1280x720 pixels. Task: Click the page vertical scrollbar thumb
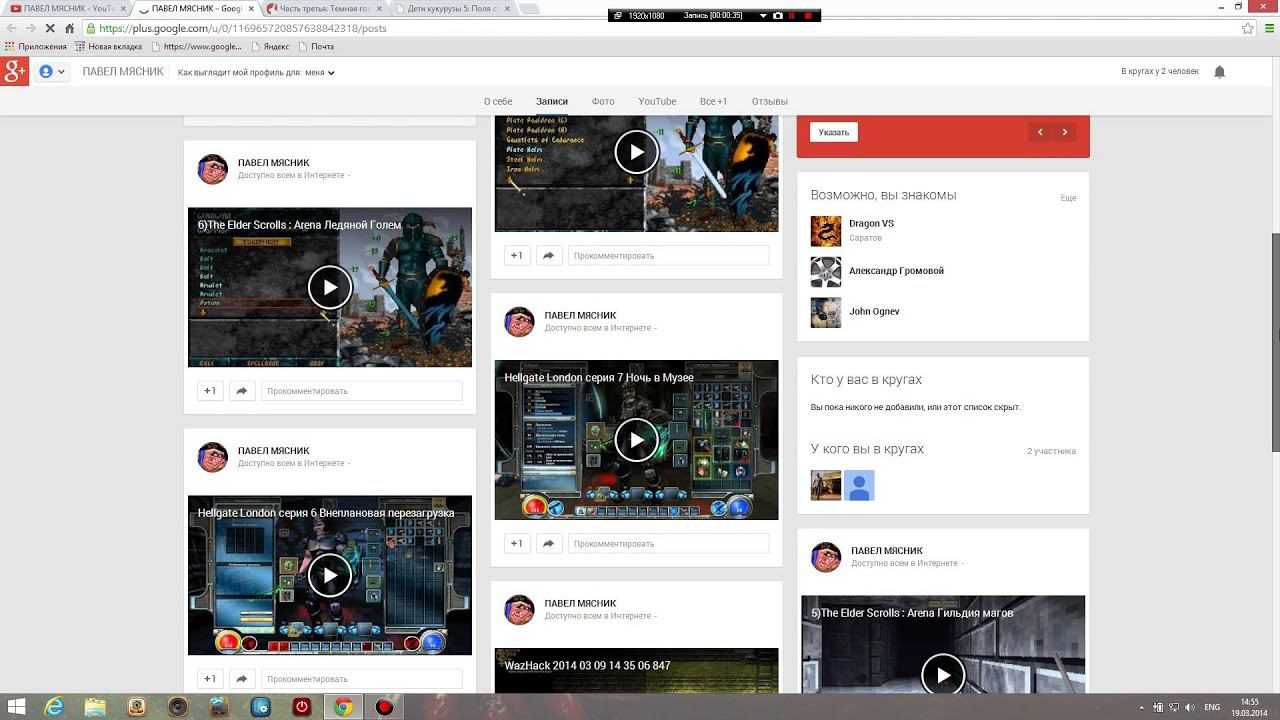click(1275, 342)
